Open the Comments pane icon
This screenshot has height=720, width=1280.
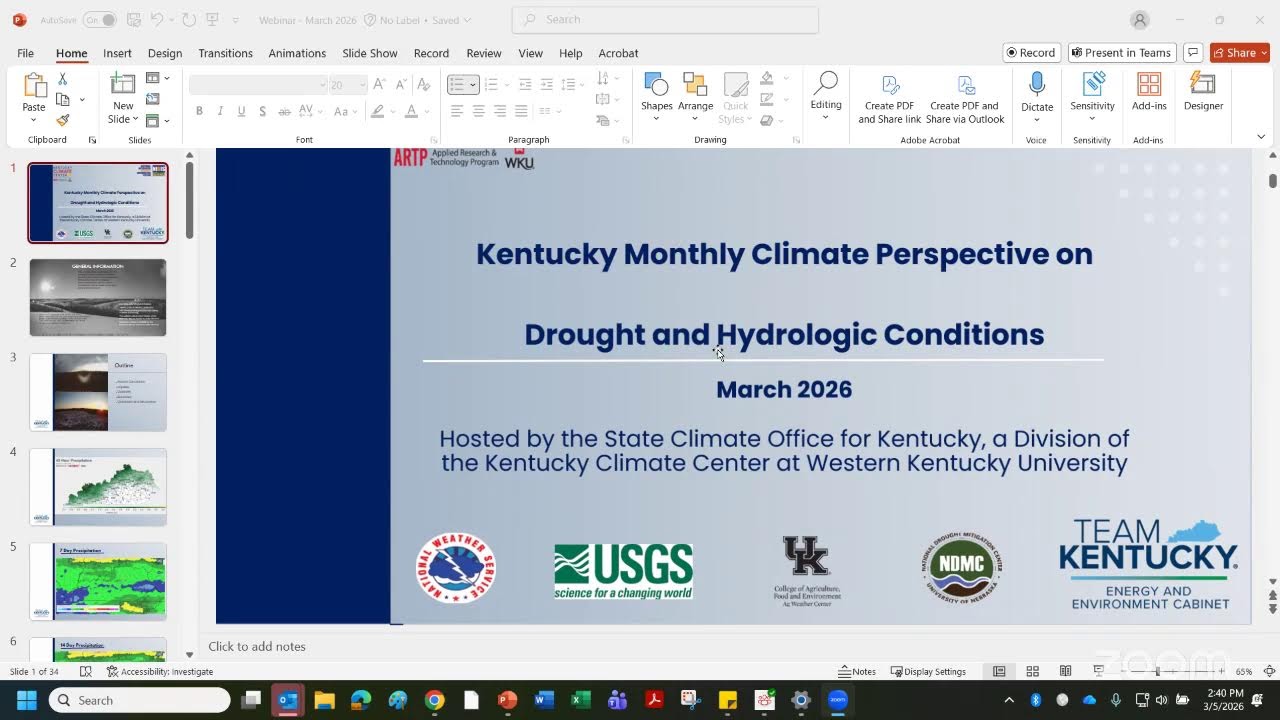[1192, 53]
